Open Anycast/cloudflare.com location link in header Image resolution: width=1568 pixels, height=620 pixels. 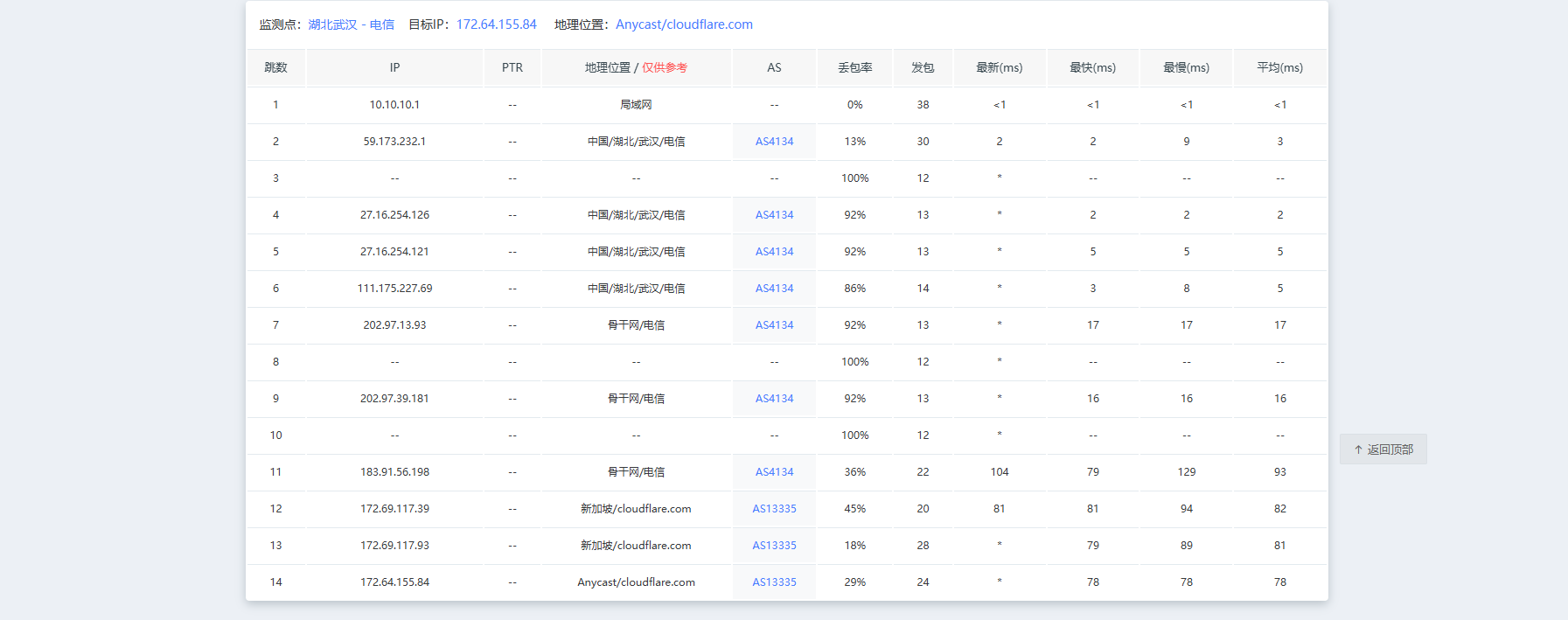(684, 24)
